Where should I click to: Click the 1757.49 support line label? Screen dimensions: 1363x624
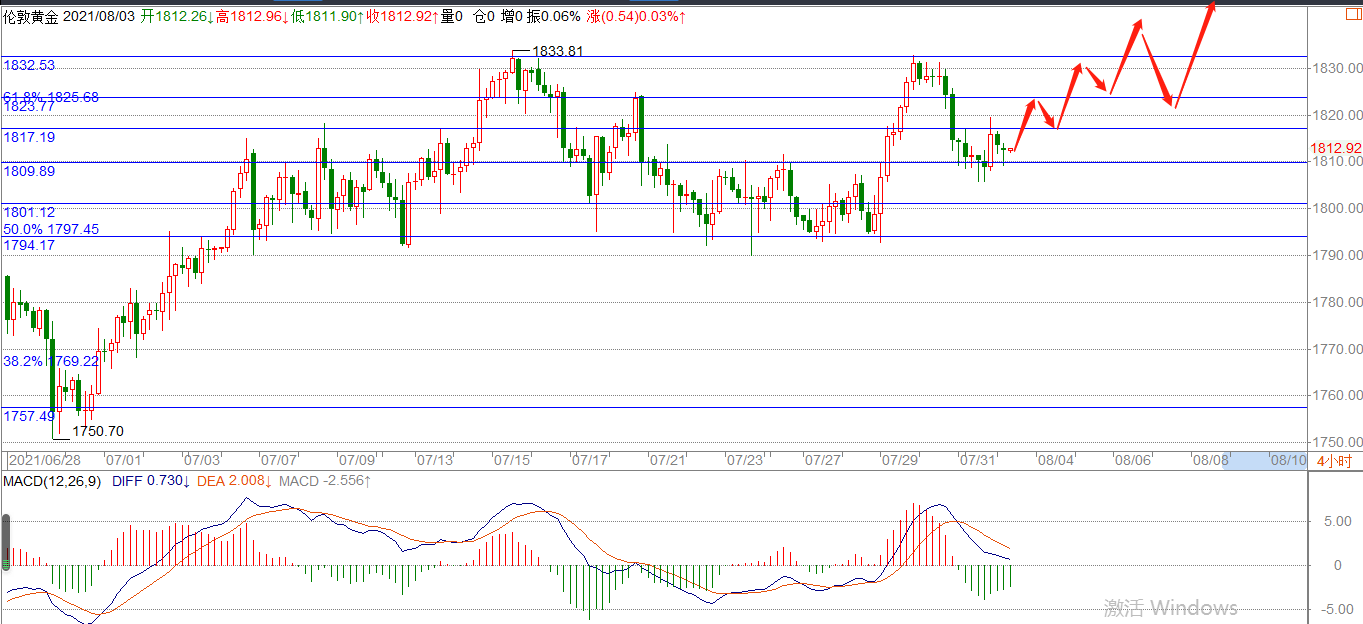(x=29, y=416)
